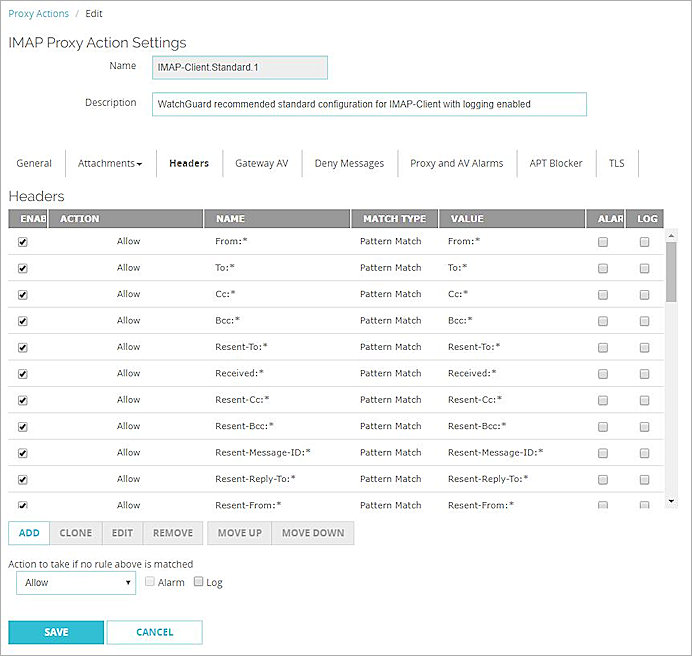Enable the Alarm checkbox for To:* rule
The image size is (692, 656).
(x=602, y=268)
